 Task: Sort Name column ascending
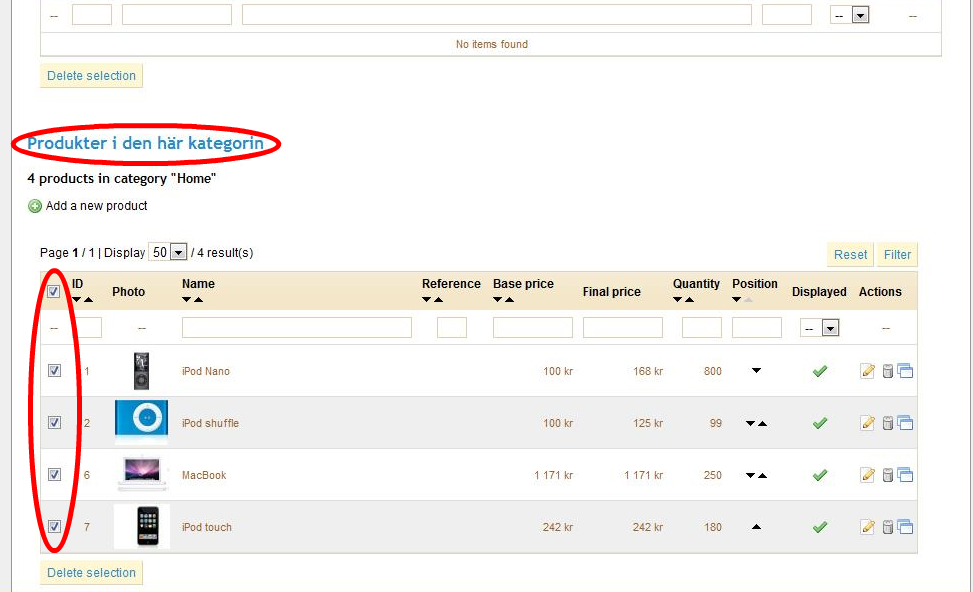(x=199, y=300)
